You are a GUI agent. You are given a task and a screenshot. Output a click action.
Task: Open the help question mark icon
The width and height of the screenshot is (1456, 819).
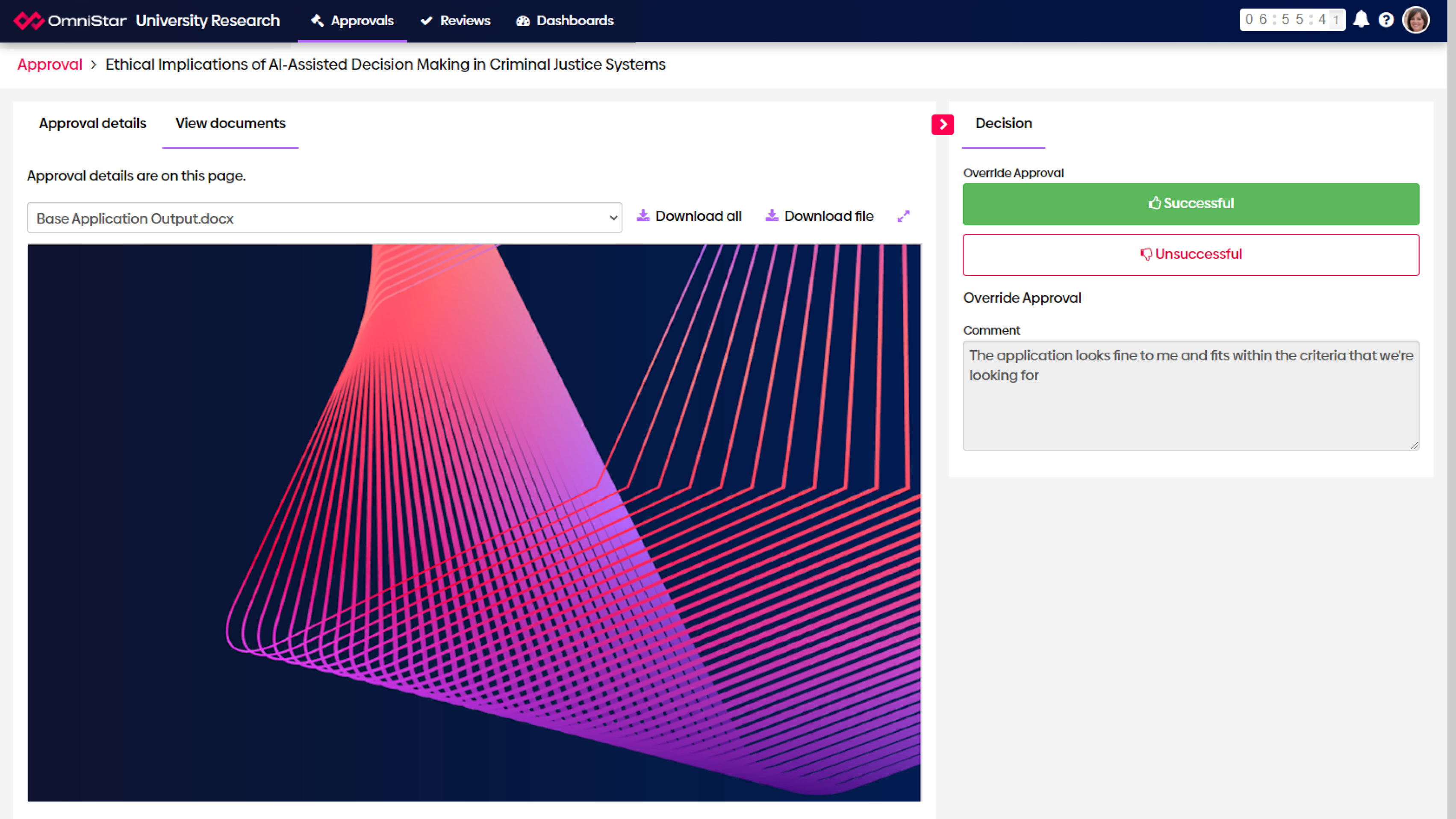(x=1386, y=21)
